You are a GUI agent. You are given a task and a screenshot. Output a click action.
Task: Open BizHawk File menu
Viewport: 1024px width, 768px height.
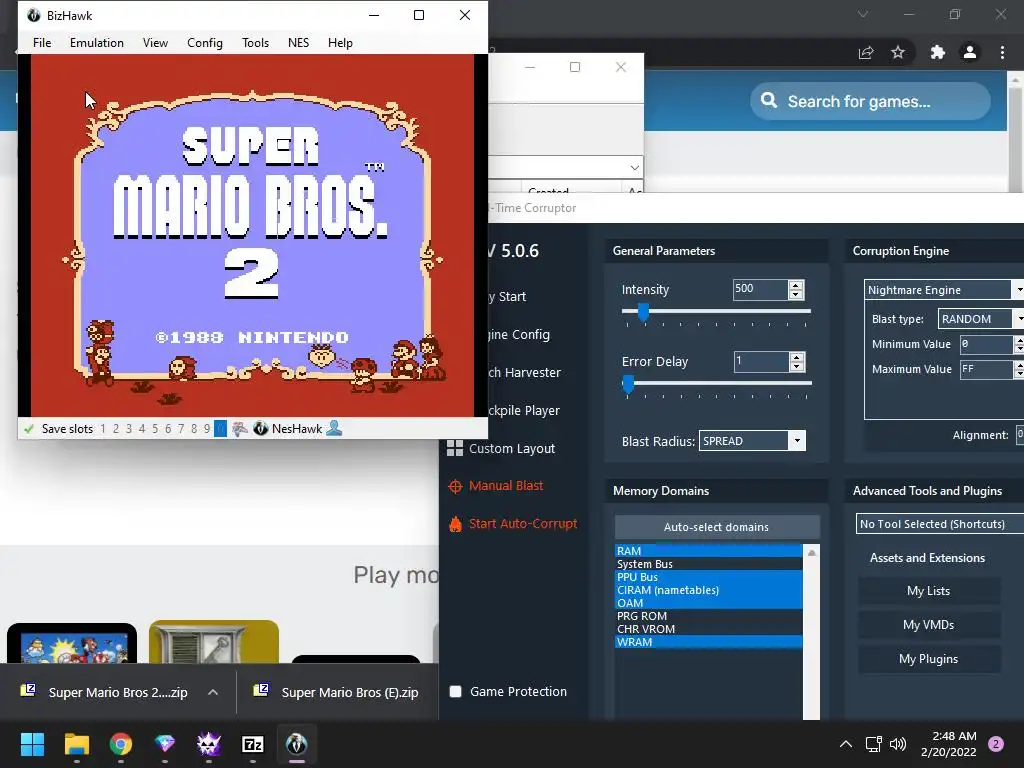point(42,42)
